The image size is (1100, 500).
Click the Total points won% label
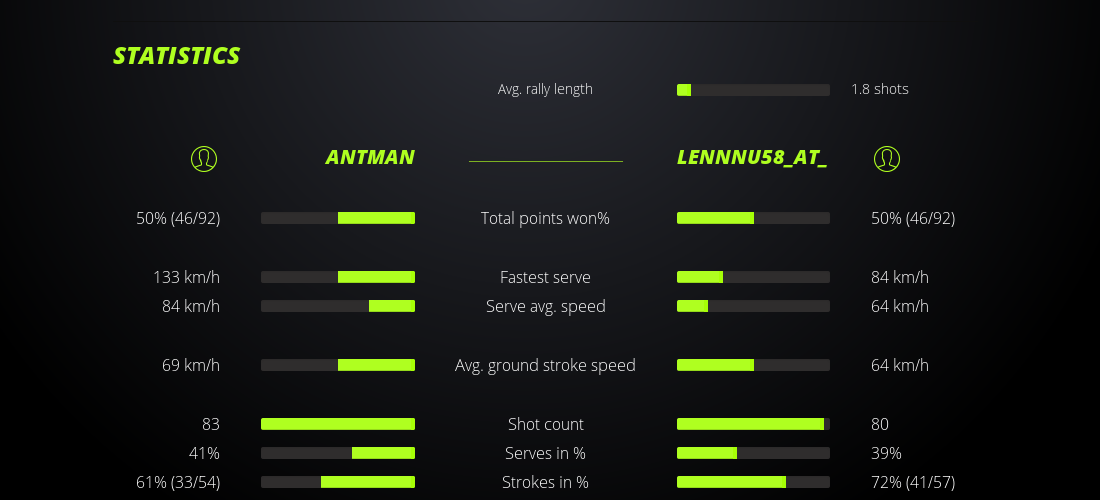coord(545,218)
